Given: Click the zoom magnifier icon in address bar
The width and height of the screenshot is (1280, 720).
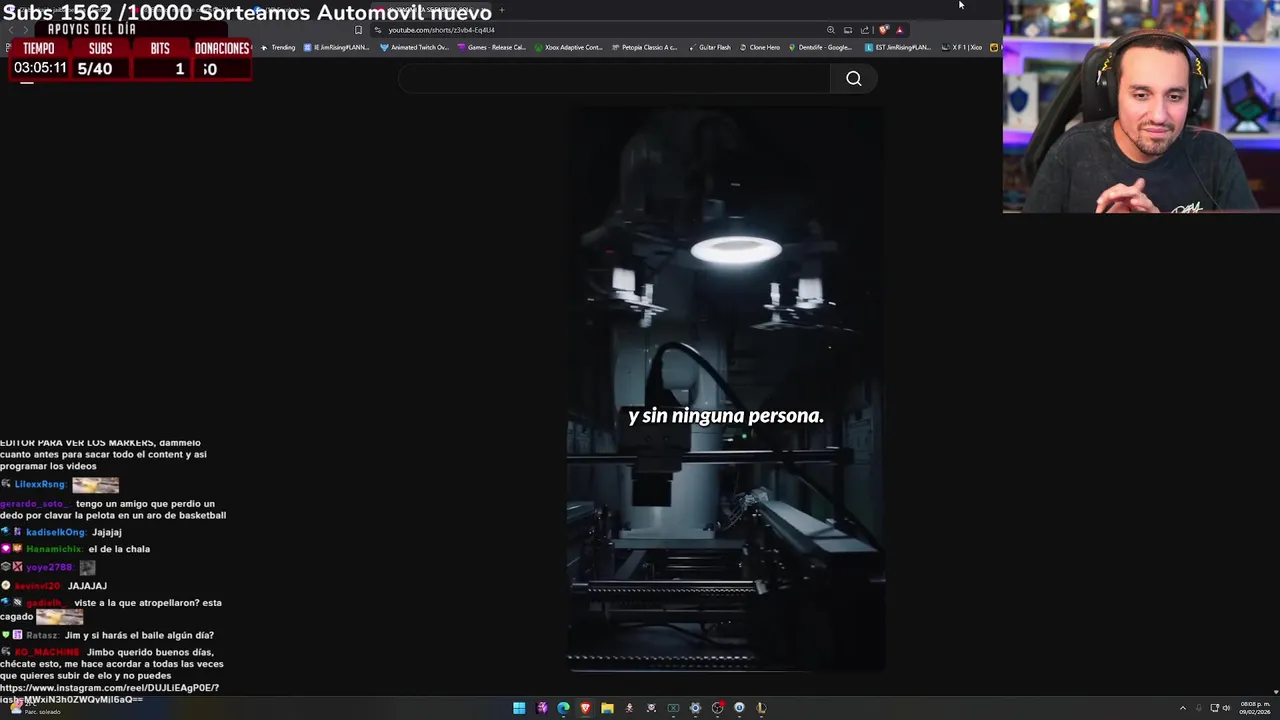Looking at the screenshot, I should (830, 30).
